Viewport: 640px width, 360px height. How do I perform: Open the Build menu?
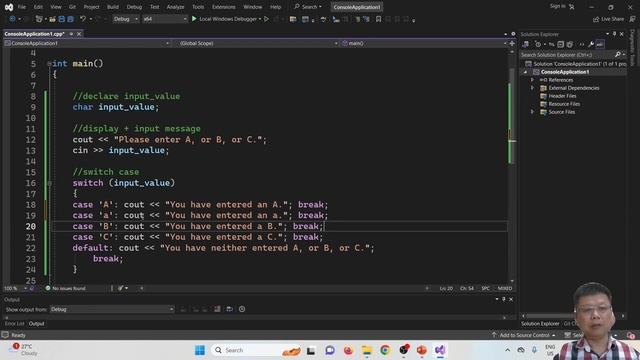point(113,7)
